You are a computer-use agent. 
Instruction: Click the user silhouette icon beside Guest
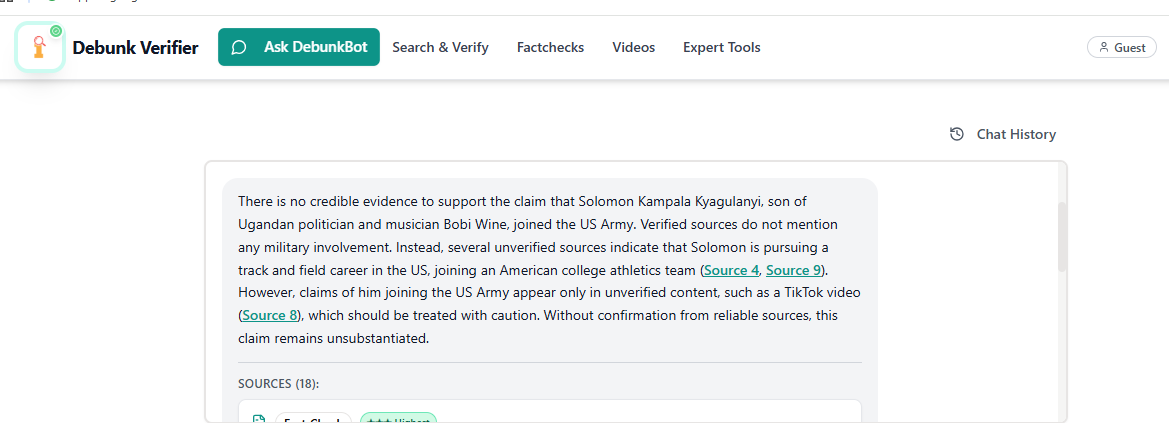pos(1103,48)
